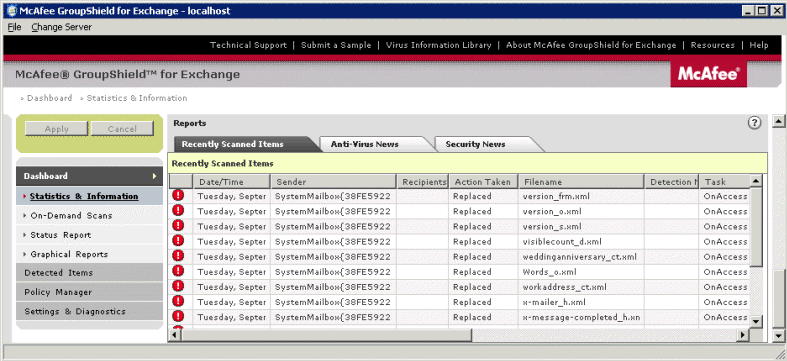Sort by Sender column header
Image resolution: width=787 pixels, height=361 pixels.
[333, 182]
